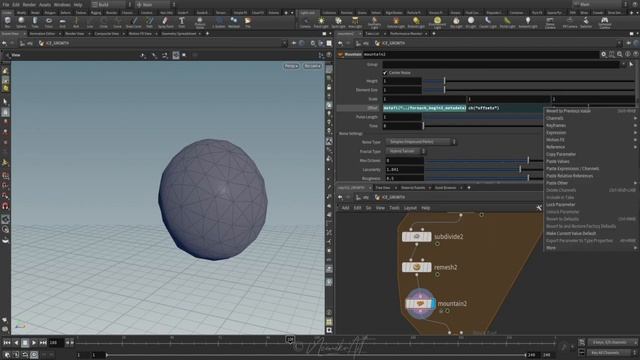Click the network editor tools wrench icon
640x360 pixels.
pos(539,208)
